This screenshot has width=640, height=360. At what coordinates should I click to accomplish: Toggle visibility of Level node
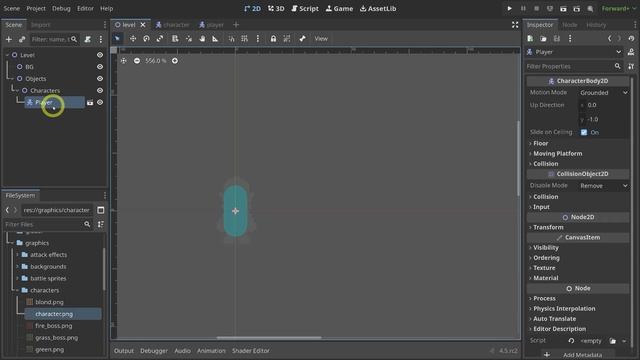[x=100, y=55]
